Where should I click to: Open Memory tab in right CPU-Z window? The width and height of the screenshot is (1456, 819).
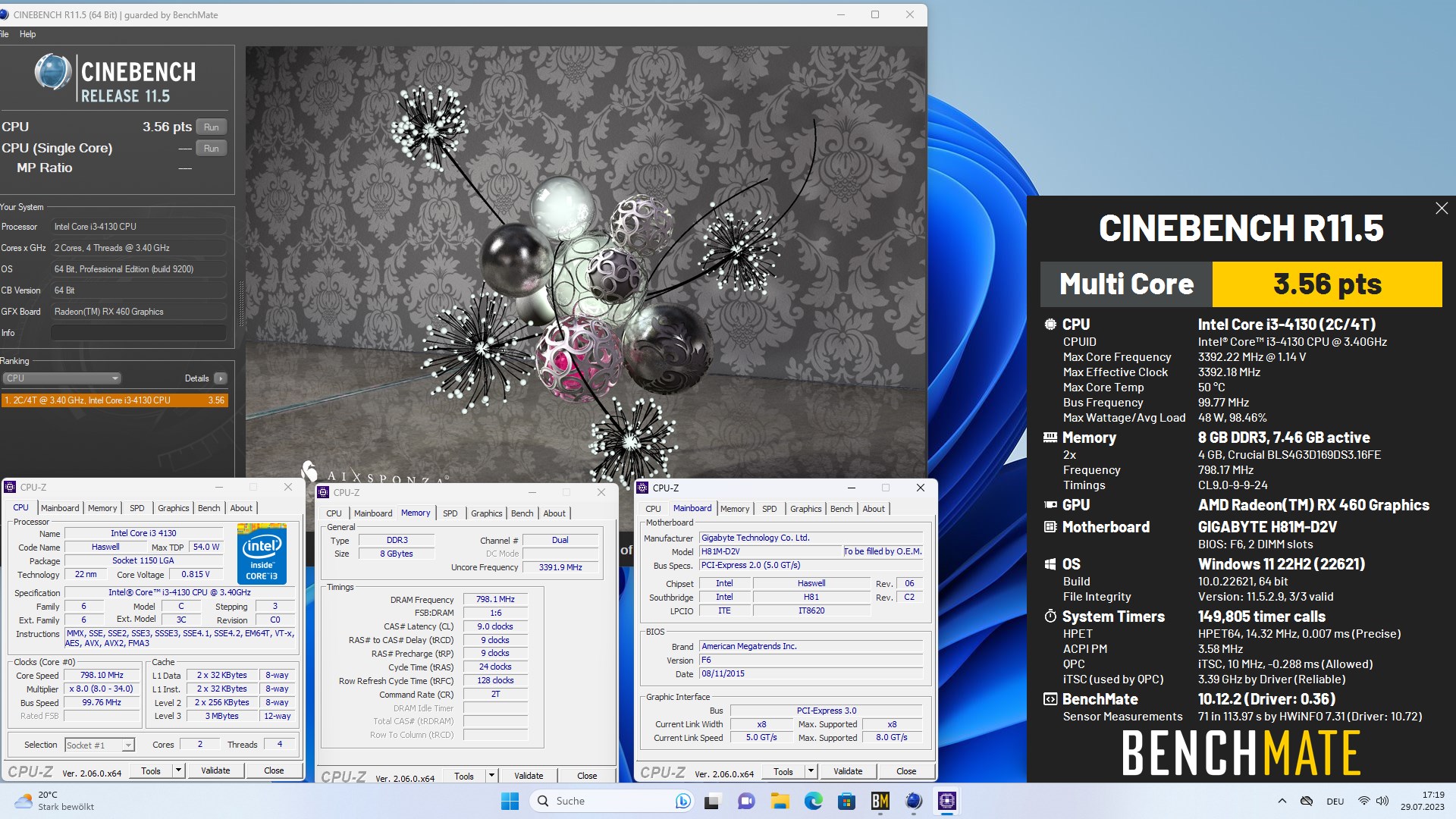click(735, 509)
